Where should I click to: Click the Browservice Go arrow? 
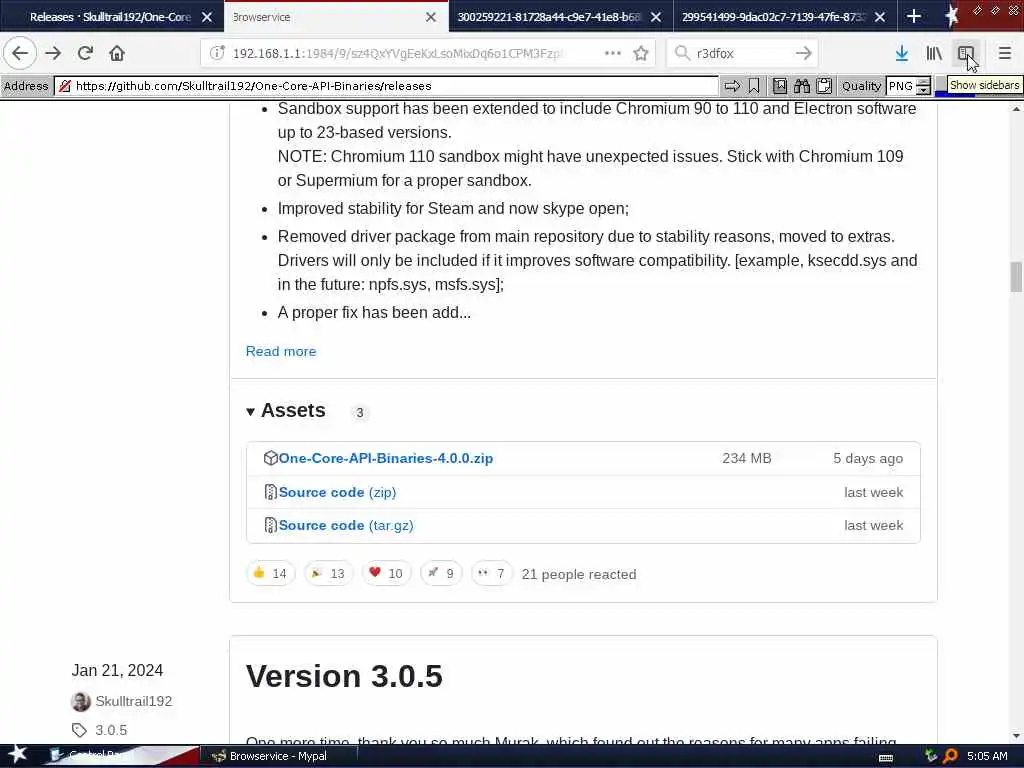point(732,86)
